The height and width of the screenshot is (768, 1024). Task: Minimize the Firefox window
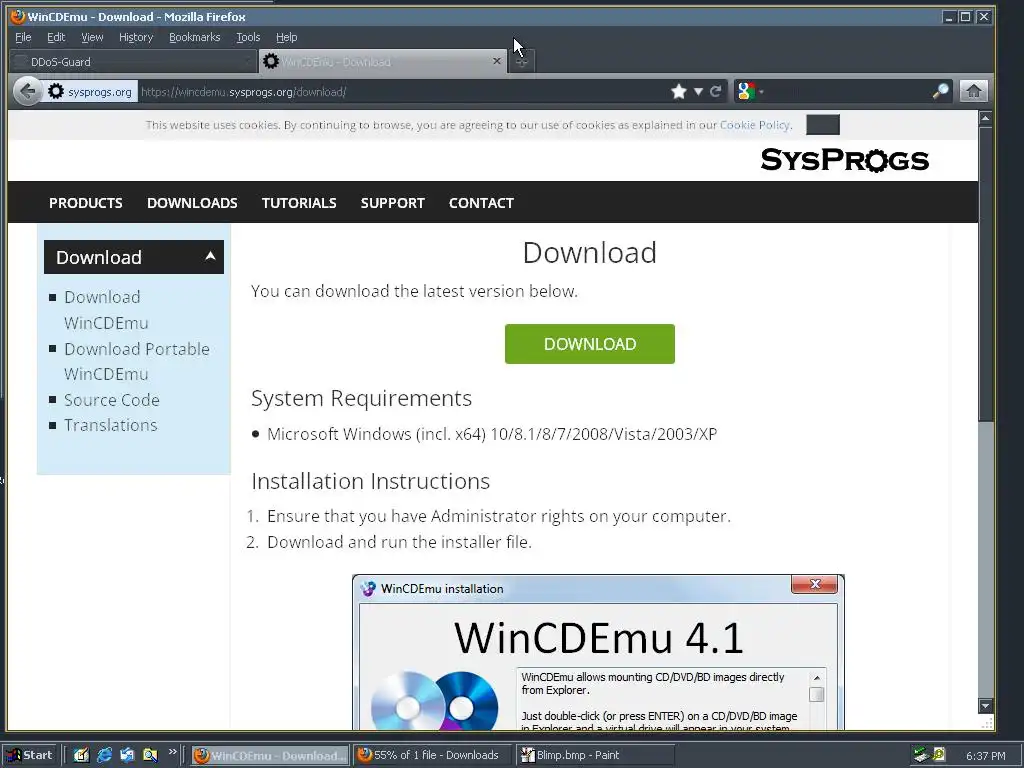(x=949, y=17)
